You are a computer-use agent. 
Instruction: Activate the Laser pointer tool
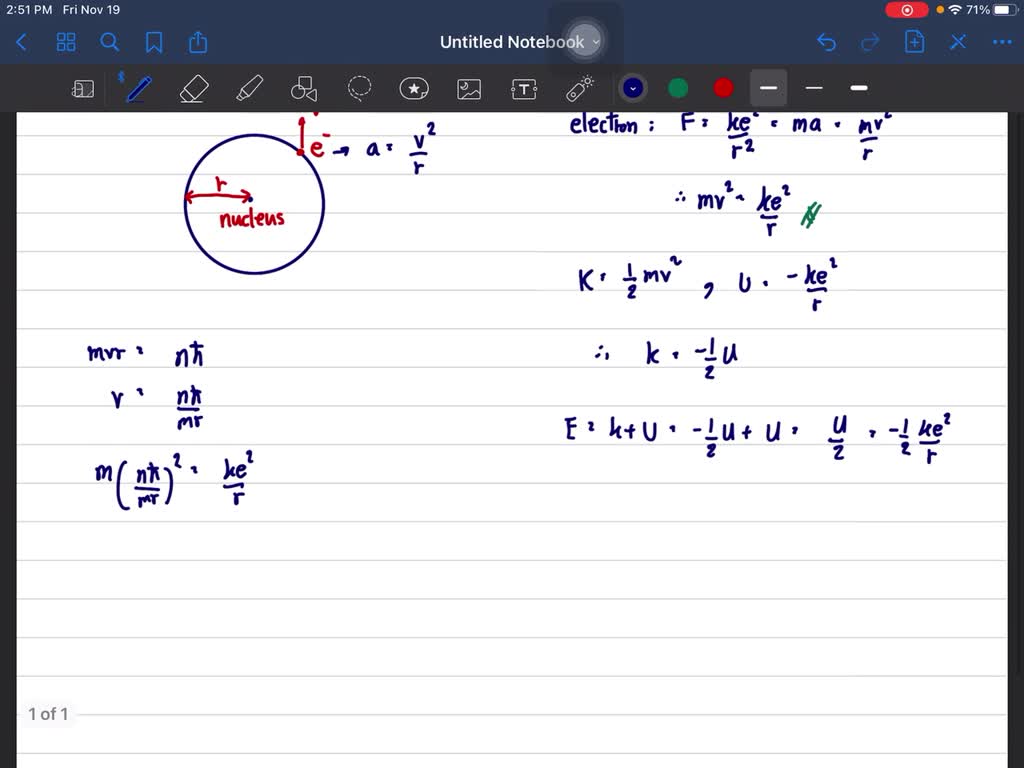(x=580, y=88)
